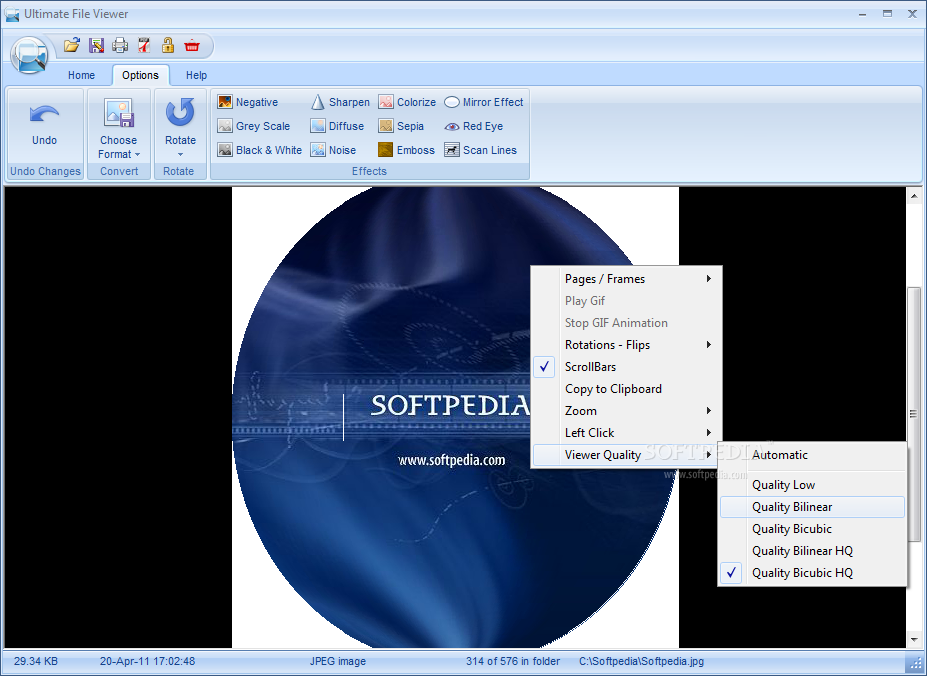Expand the Pages / Frames submenu
The image size is (927, 676).
627,279
